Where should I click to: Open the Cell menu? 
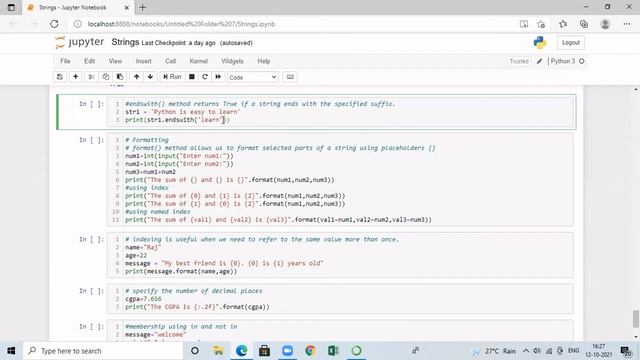[171, 61]
